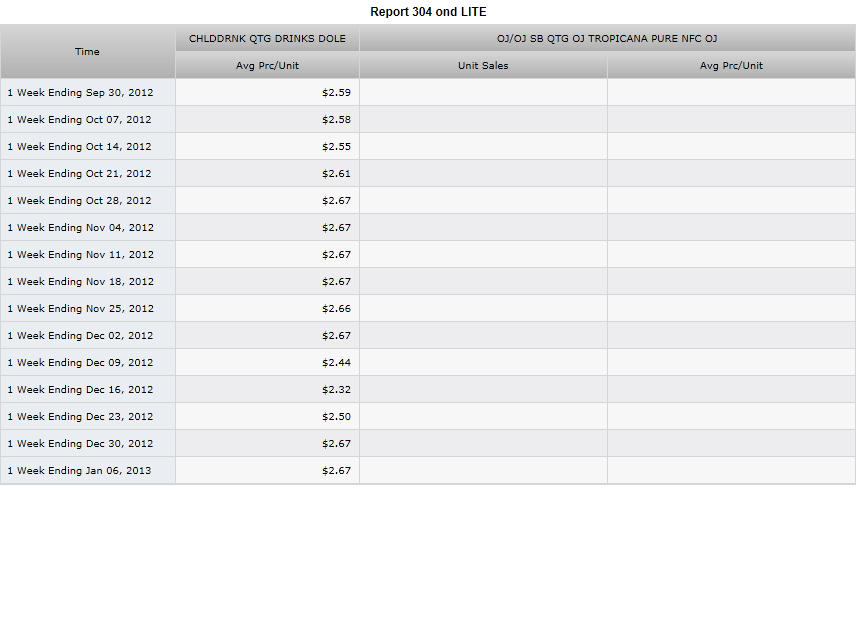Click the $2.50 value for Dec 23

(336, 416)
